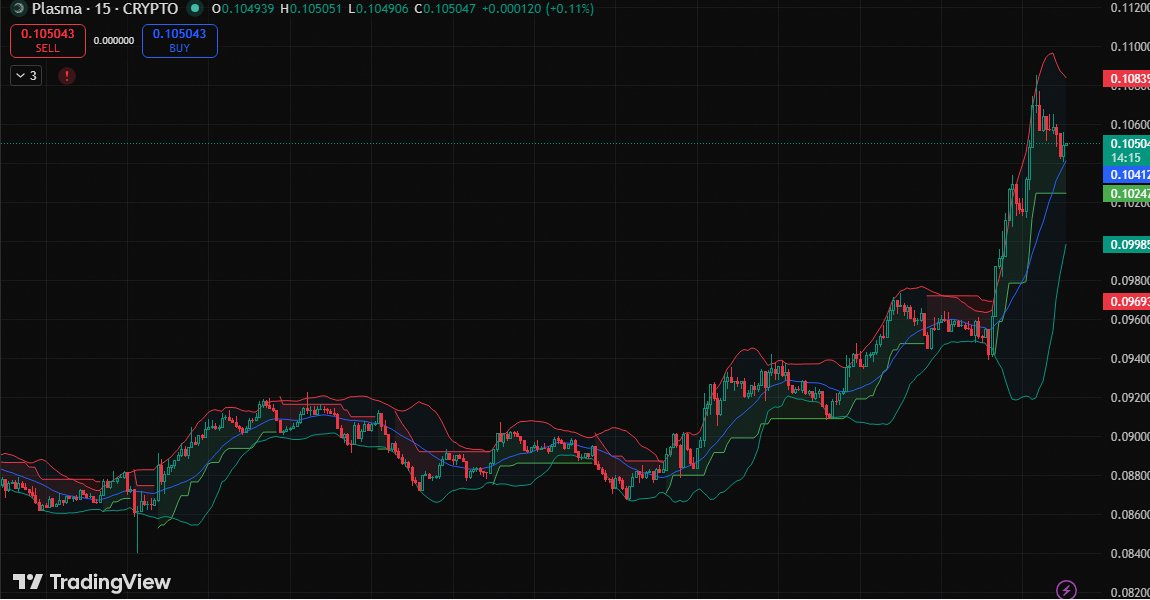Open the red indicator error warning icon
Viewport: 1150px width, 600px height.
click(67, 76)
